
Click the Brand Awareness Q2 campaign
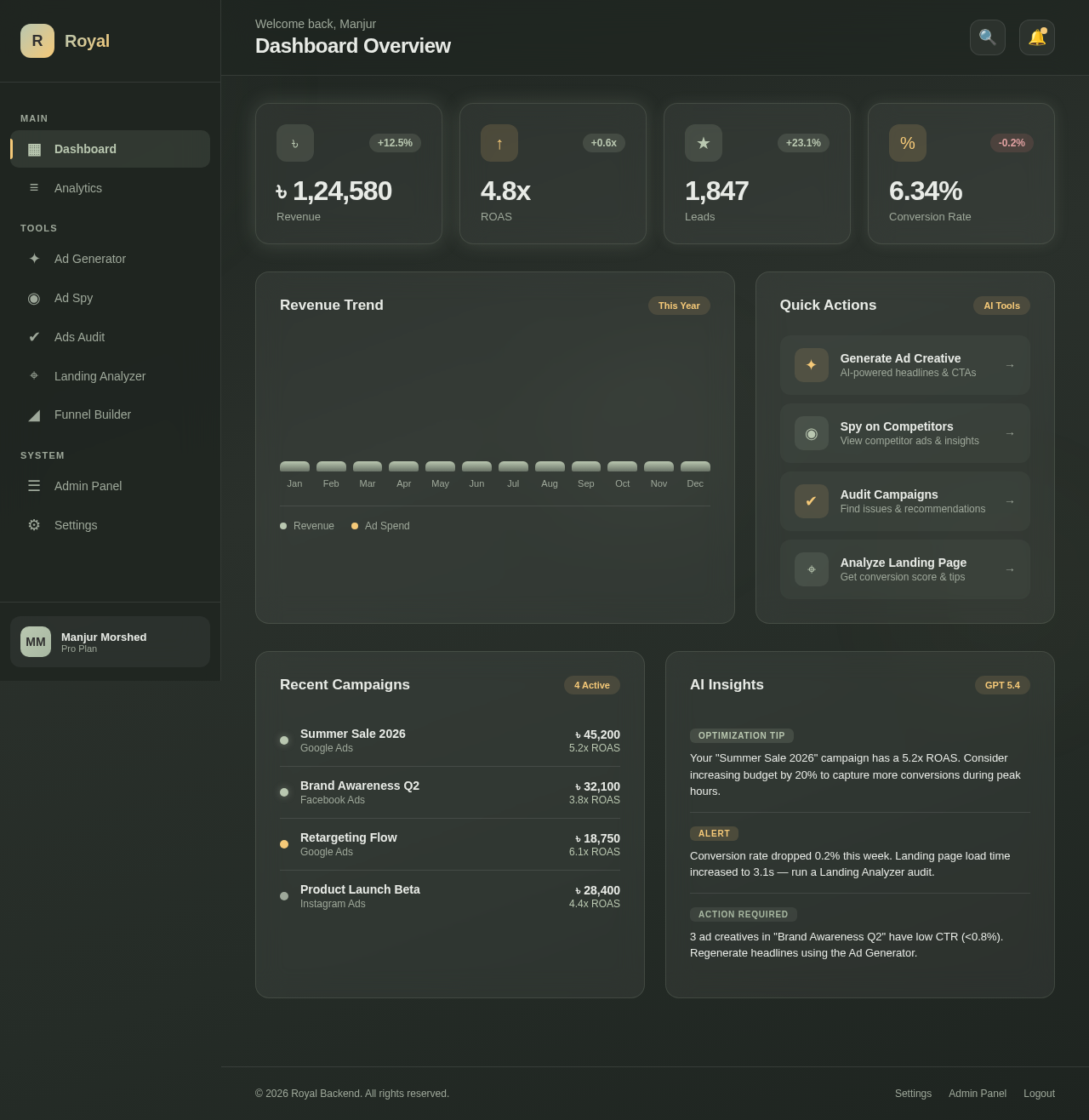pyautogui.click(x=450, y=792)
